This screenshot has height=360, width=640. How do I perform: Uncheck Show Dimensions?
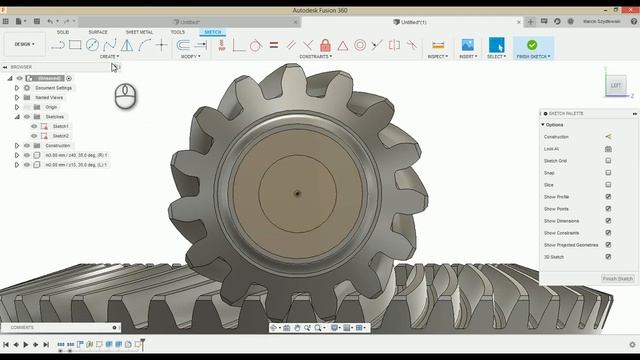pyautogui.click(x=608, y=221)
